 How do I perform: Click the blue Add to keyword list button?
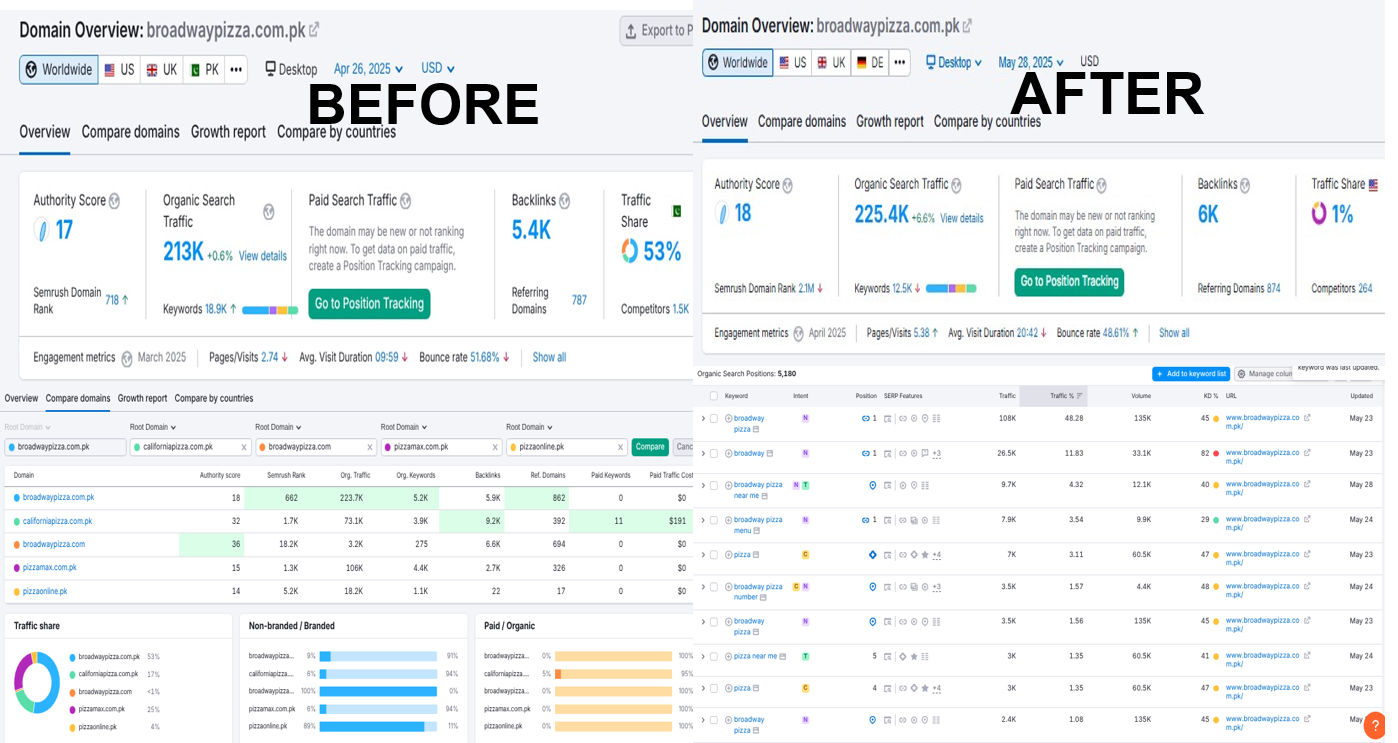click(x=1190, y=374)
